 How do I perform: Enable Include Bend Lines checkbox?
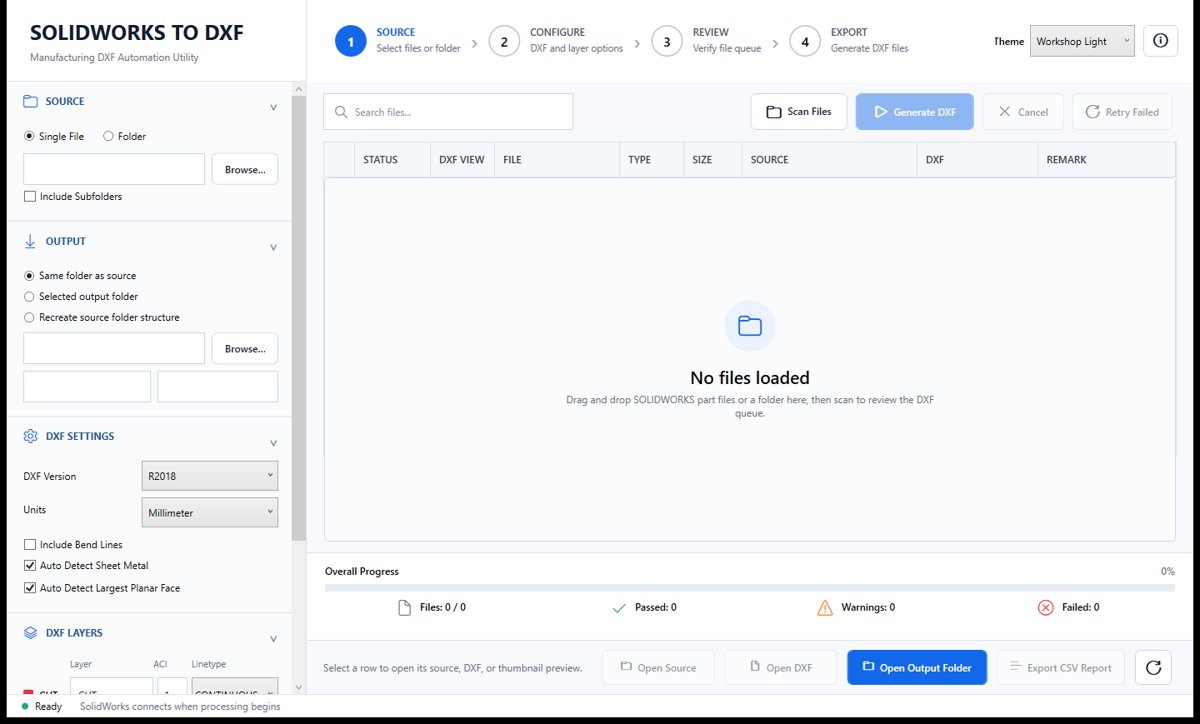29,545
